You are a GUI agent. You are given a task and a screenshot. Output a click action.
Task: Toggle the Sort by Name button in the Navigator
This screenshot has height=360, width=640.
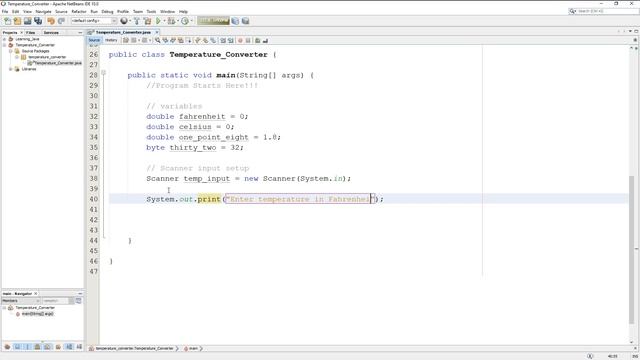pyautogui.click(x=69, y=347)
